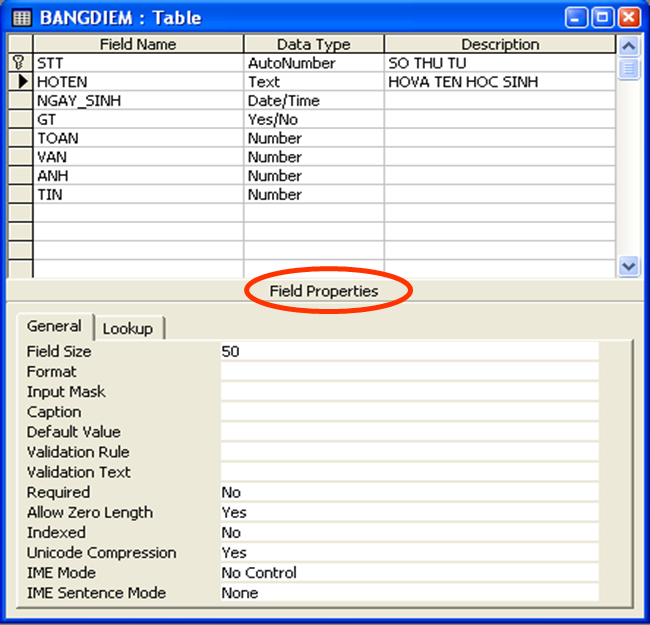
Task: Open the Number data type cell for TOAN
Action: (x=314, y=138)
